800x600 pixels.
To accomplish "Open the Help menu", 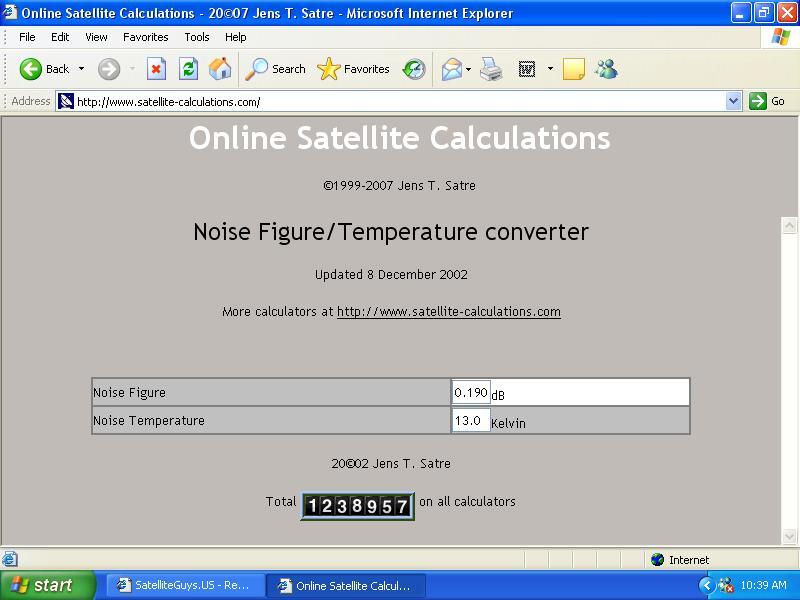I will pos(236,37).
